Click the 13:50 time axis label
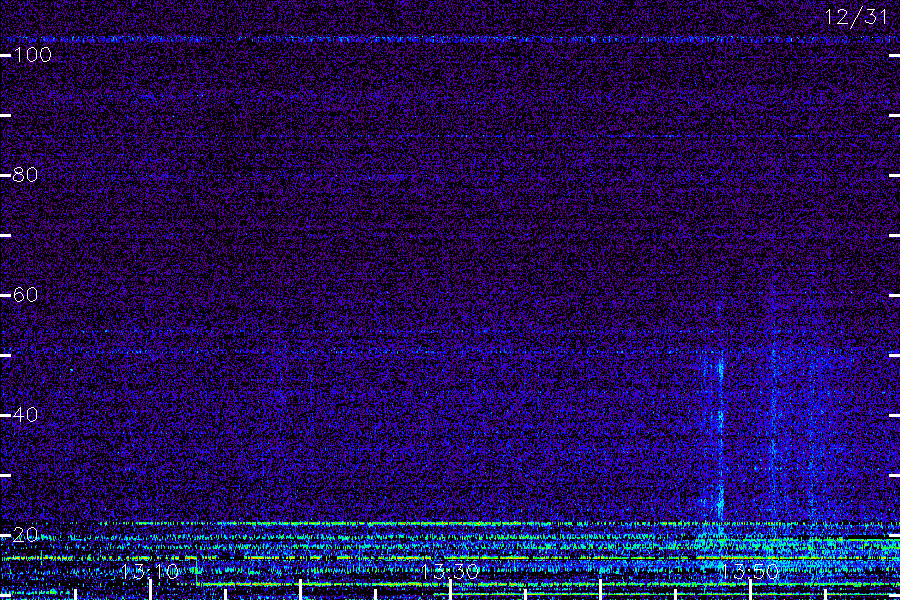900x600 pixels. point(750,572)
